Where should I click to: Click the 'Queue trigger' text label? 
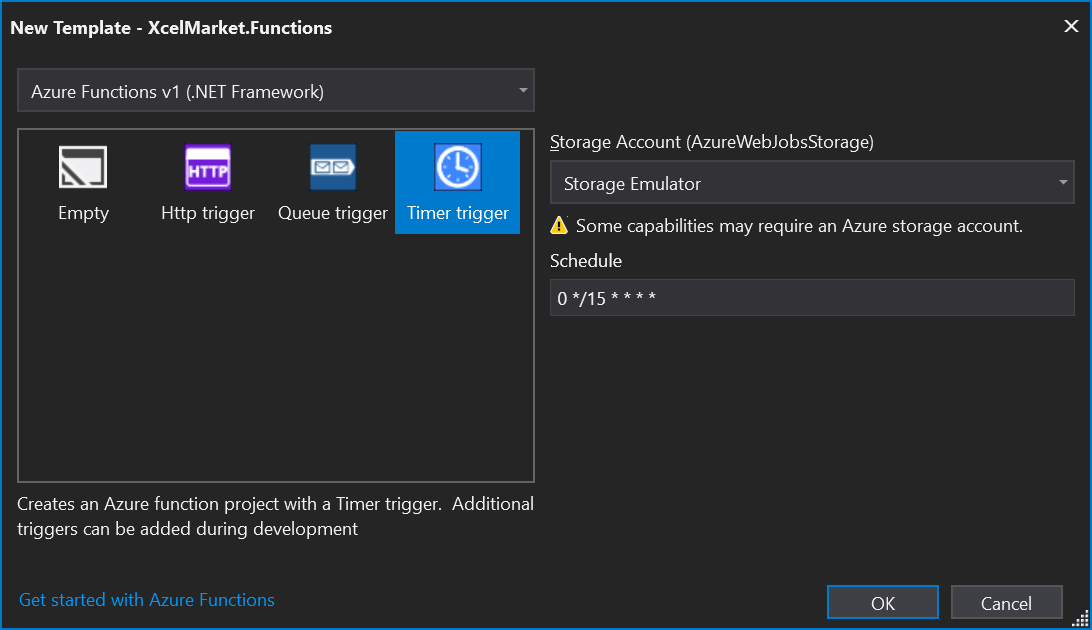(332, 213)
